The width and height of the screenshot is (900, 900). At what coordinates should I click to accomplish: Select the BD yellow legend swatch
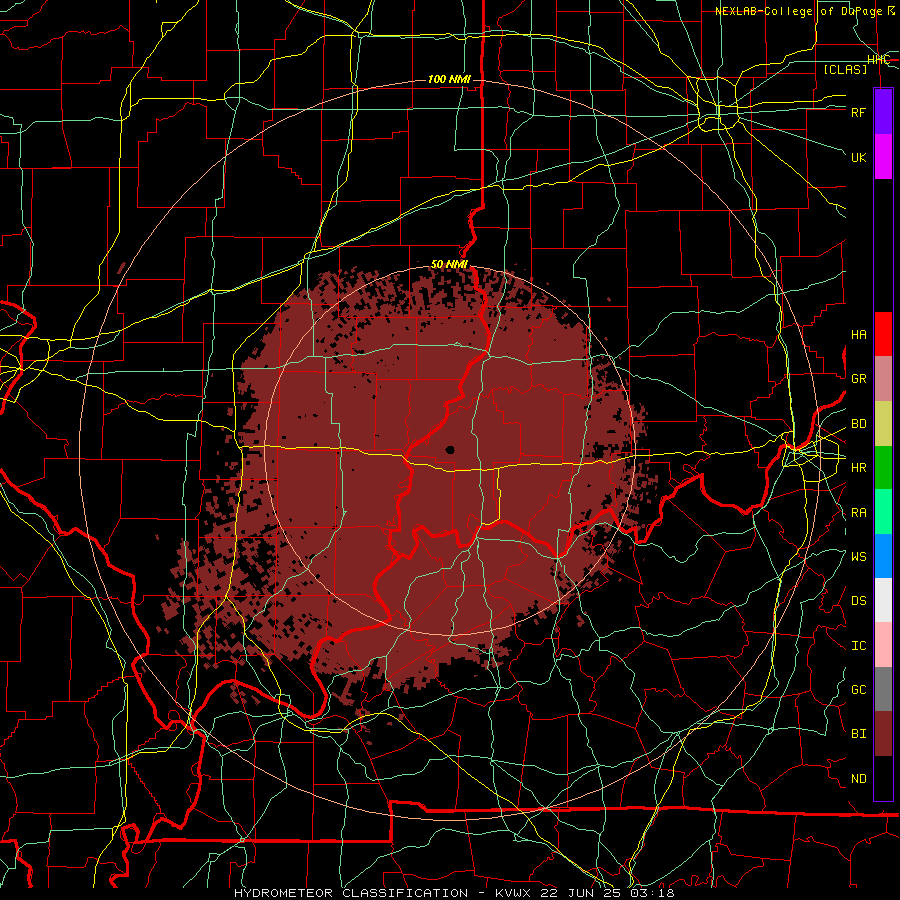pyautogui.click(x=883, y=424)
